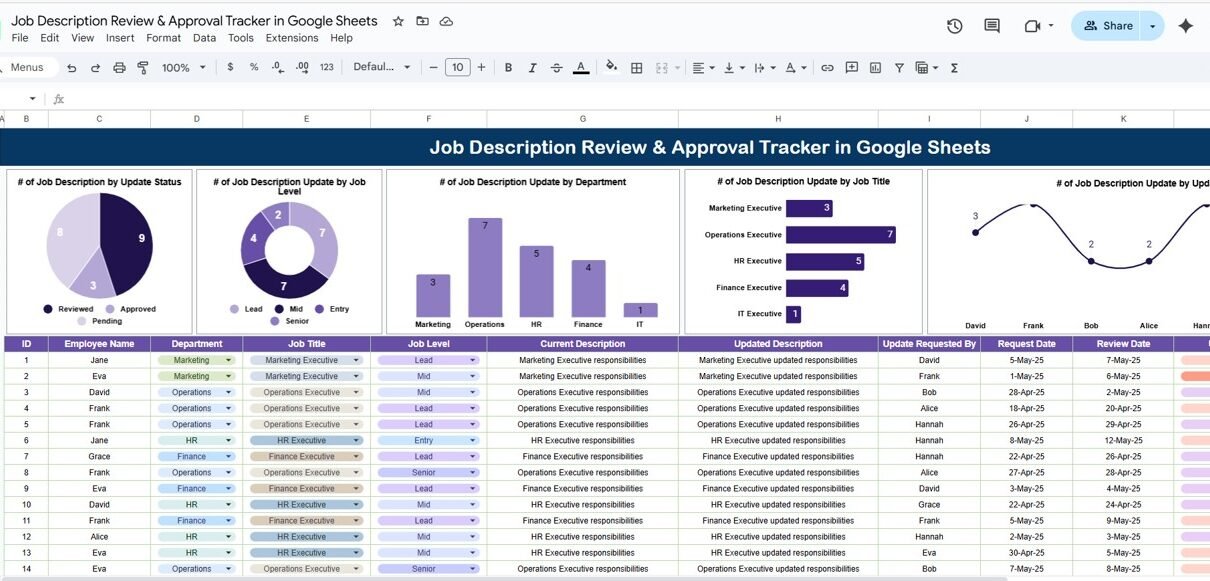1210x581 pixels.
Task: Click the Undo arrow in the toolbar
Action: click(72, 68)
